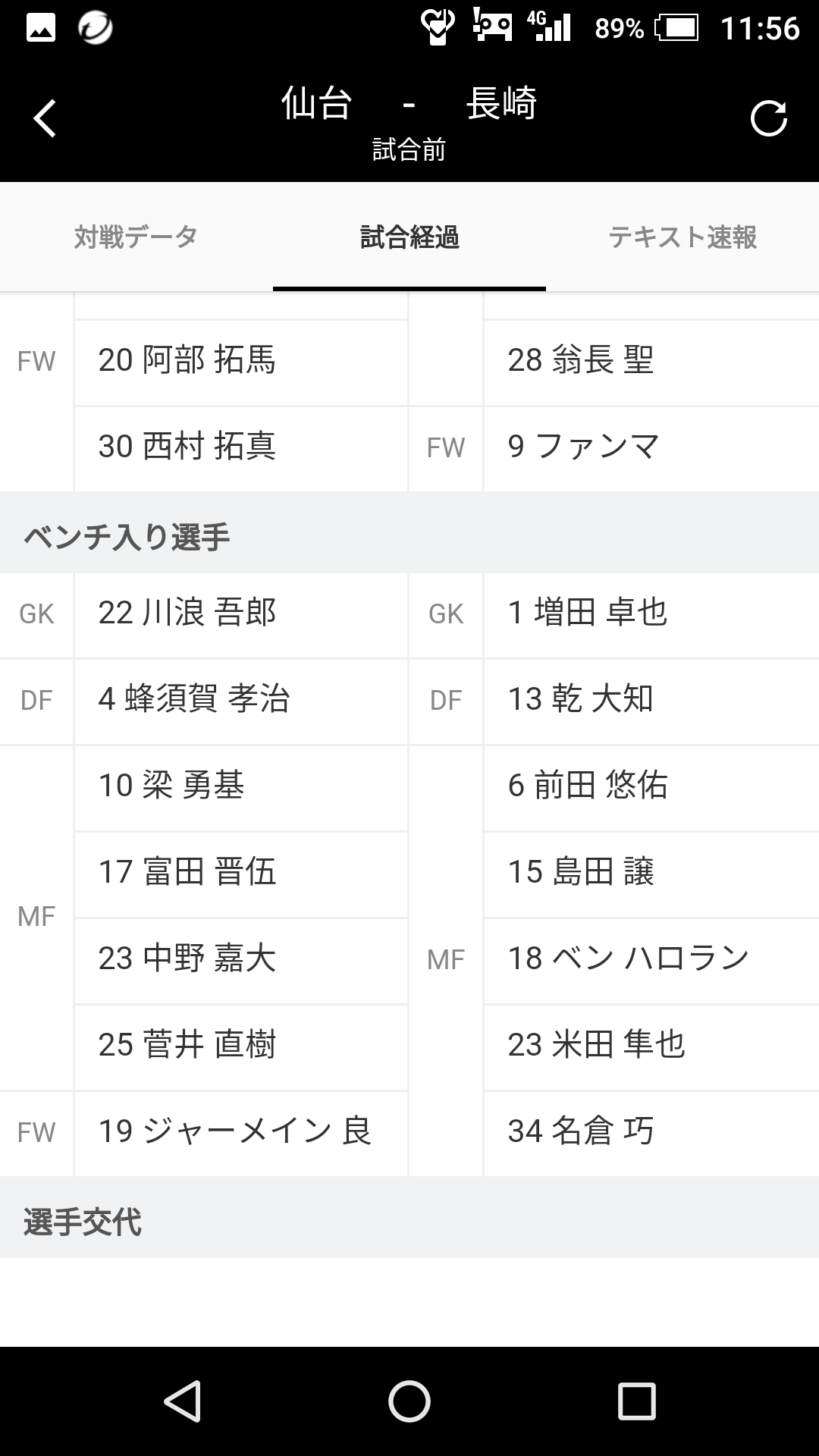The image size is (819, 1456).
Task: Open player 18 ベン ハロラン
Action: point(651,959)
